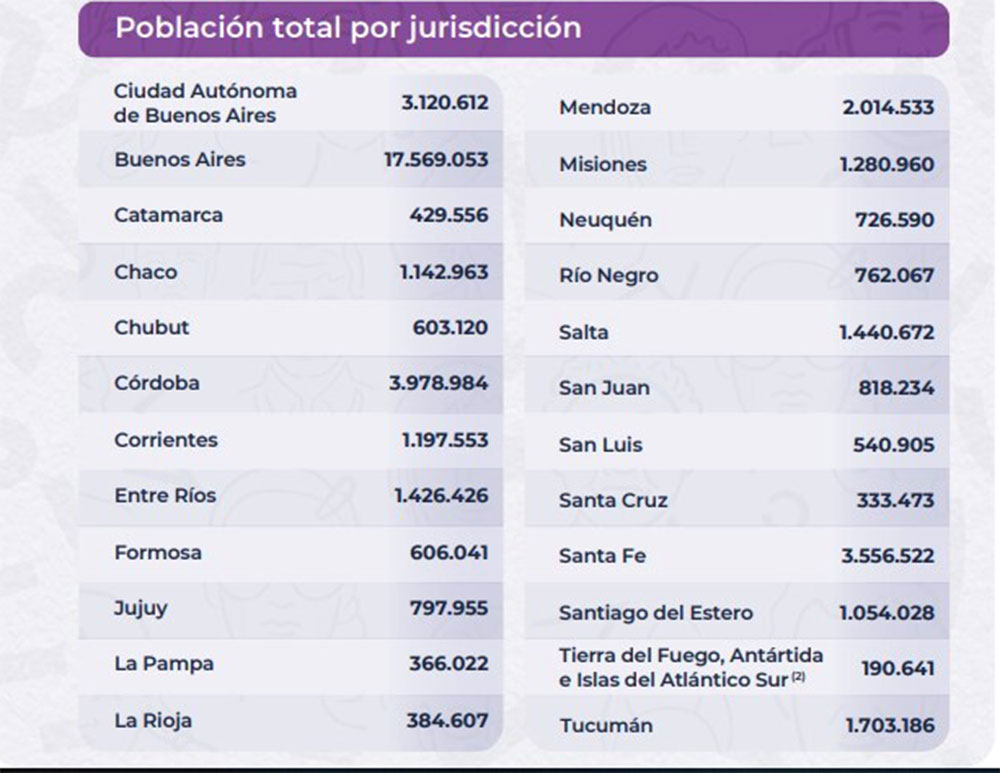Select the Corrientes row label
The width and height of the screenshot is (1000, 773).
point(165,440)
